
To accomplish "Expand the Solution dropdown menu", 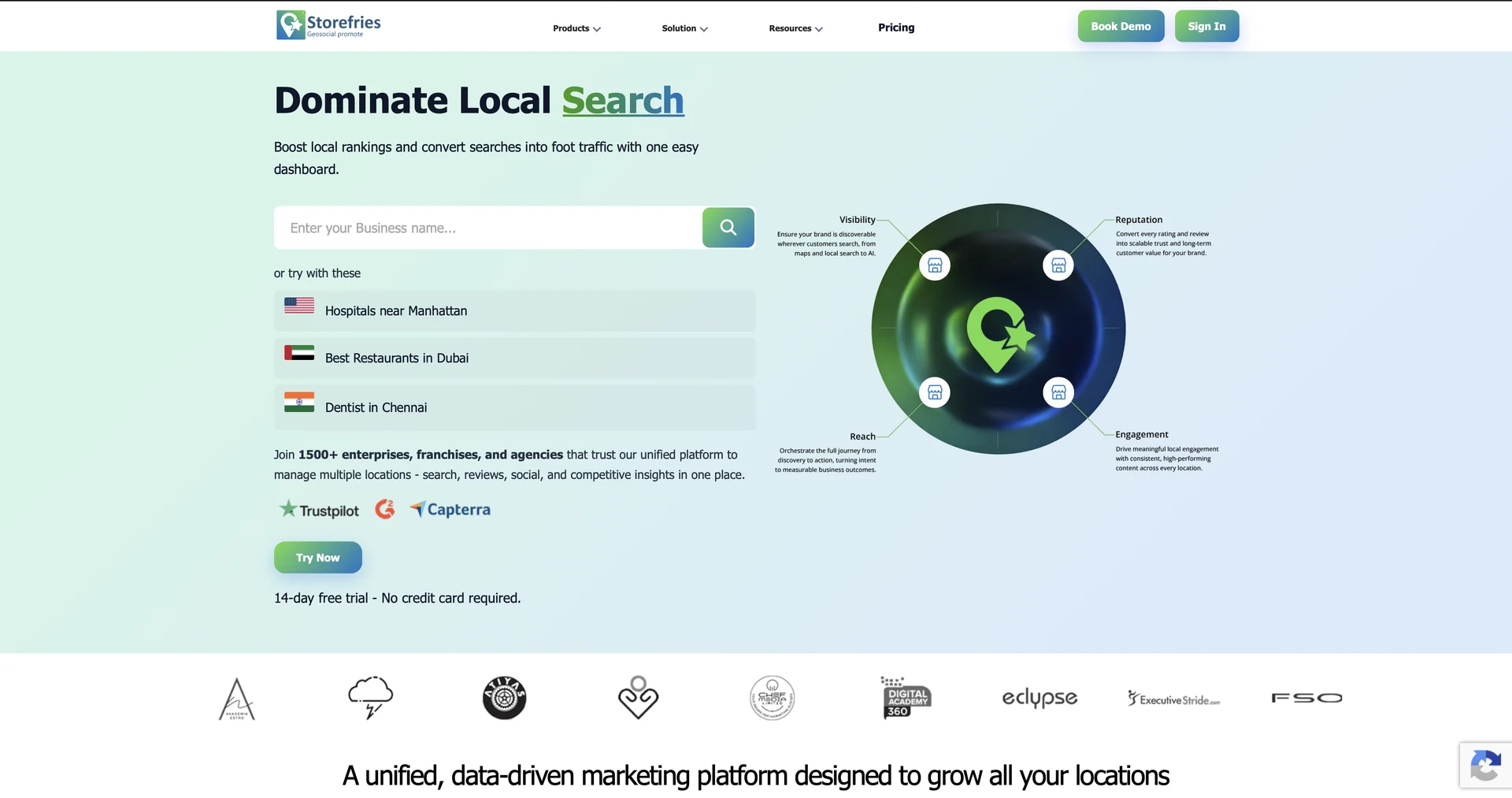I will click(684, 28).
